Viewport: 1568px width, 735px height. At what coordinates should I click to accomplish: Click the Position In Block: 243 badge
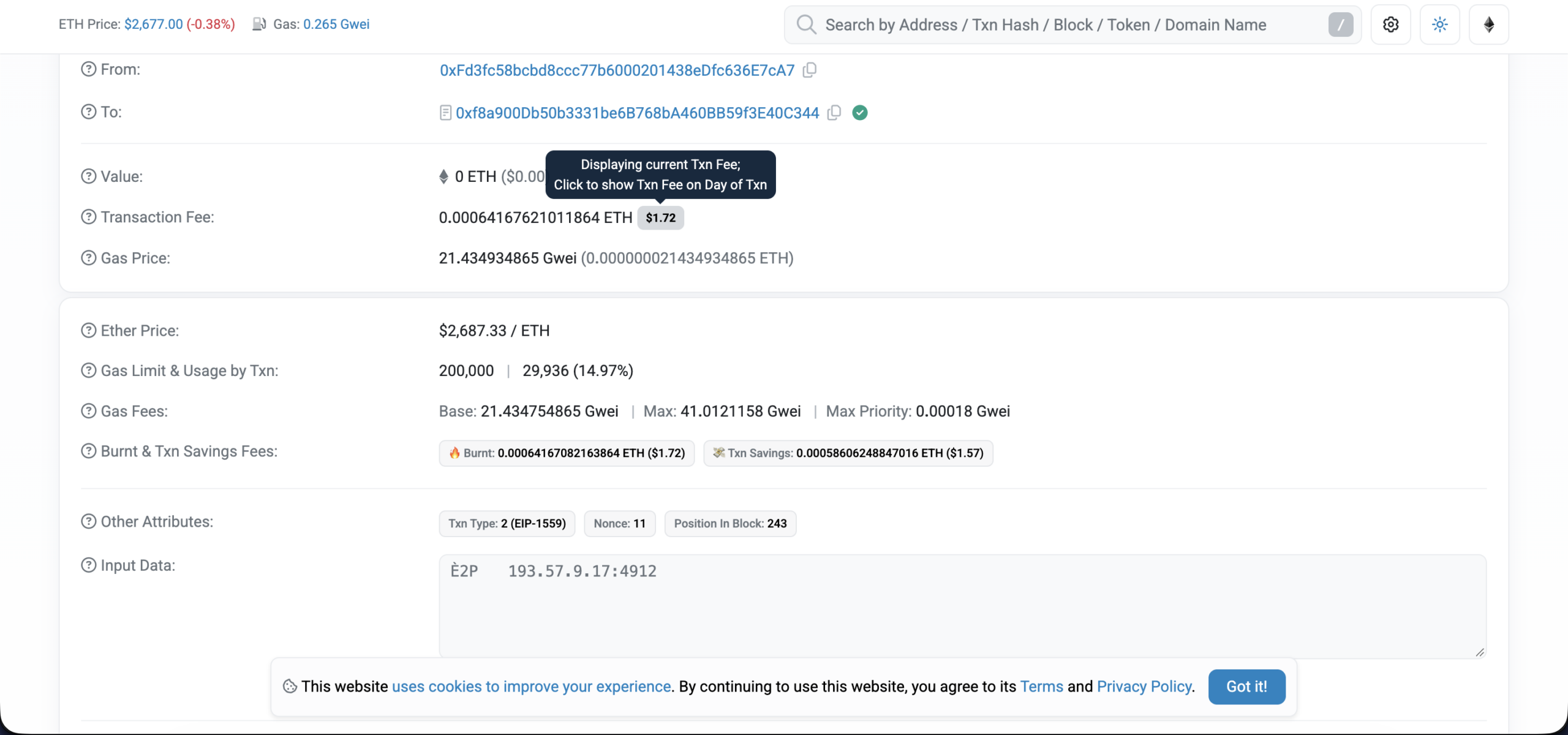pos(730,524)
